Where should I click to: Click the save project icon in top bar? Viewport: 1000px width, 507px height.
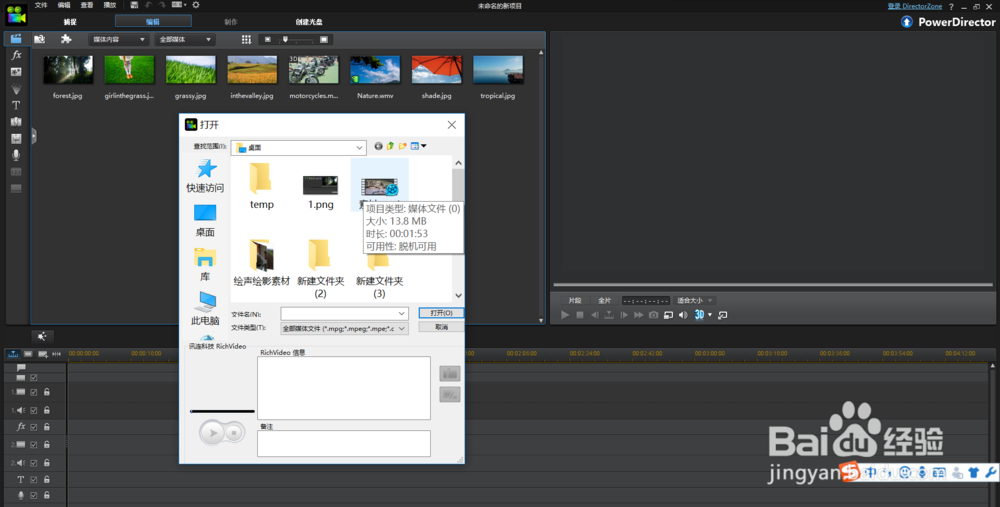click(134, 5)
